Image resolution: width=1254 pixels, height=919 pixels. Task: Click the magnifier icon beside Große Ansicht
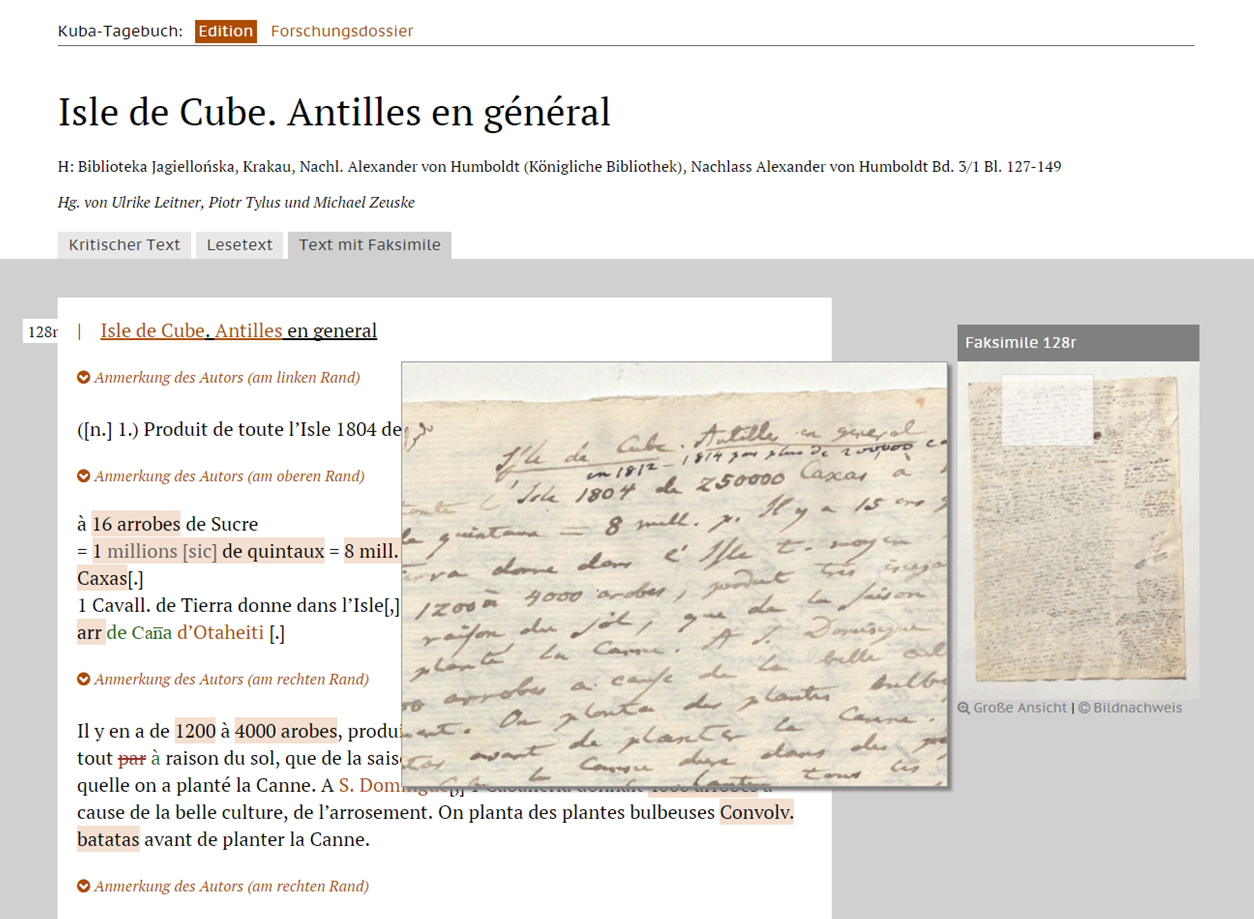click(x=964, y=708)
